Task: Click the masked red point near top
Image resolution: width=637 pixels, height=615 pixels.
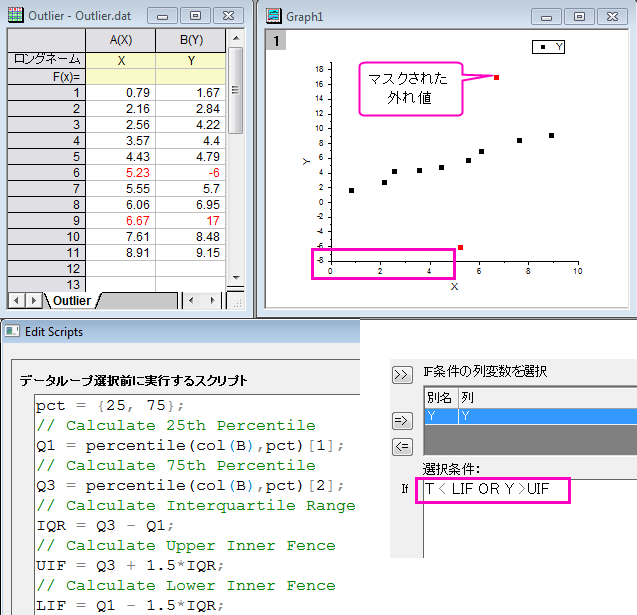Action: (x=496, y=77)
